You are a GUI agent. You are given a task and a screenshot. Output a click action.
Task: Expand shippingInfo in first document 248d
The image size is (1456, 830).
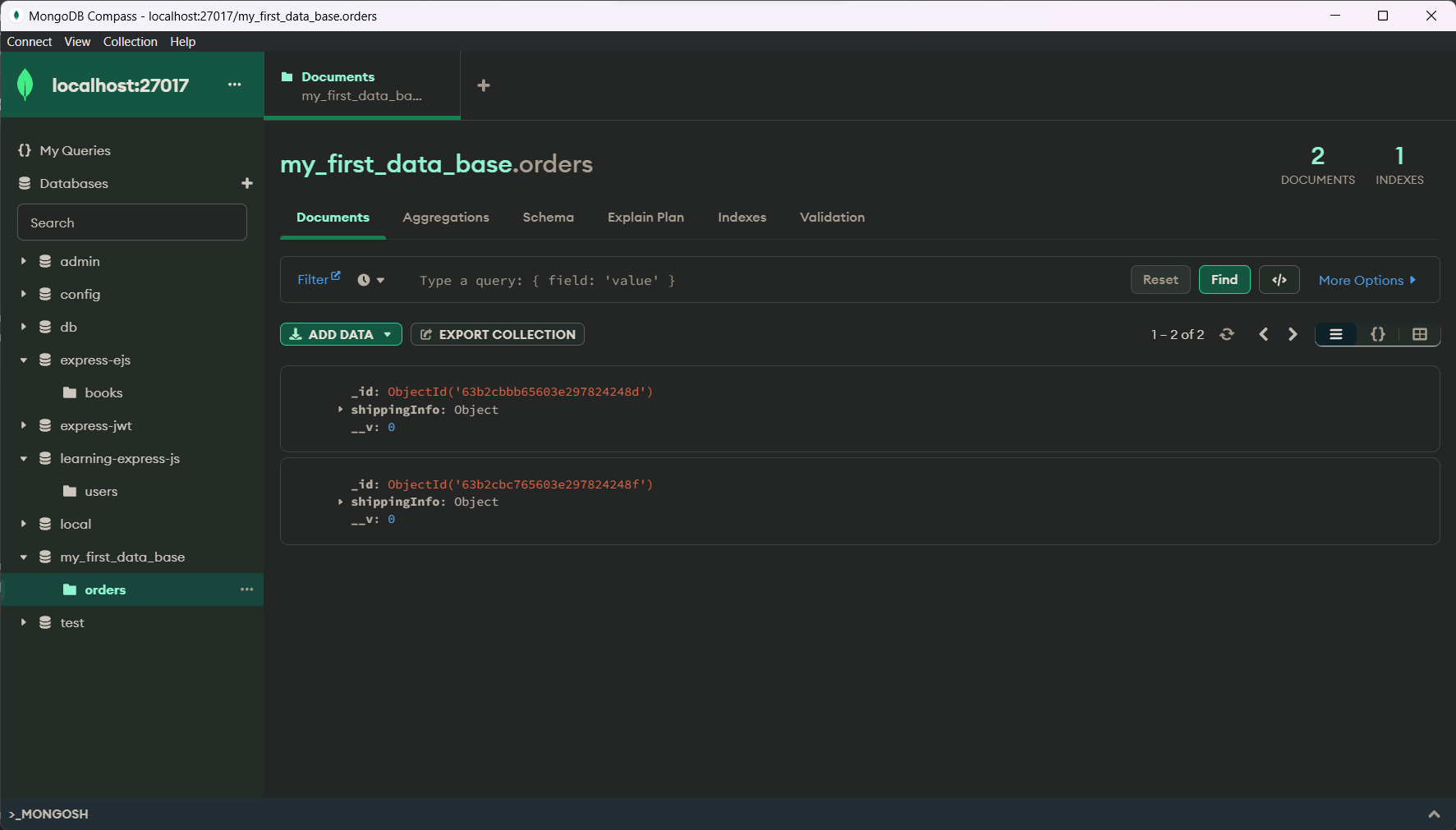(x=341, y=409)
